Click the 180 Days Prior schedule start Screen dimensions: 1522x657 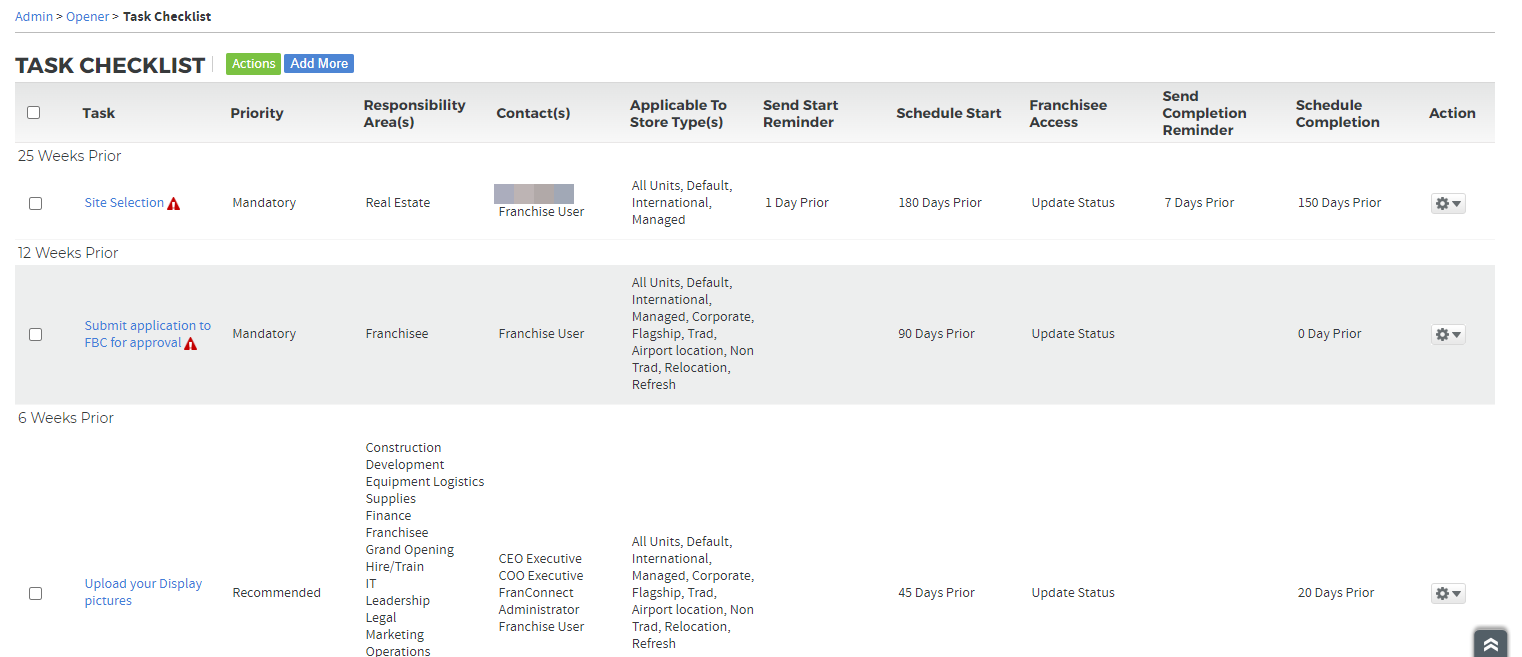[940, 203]
